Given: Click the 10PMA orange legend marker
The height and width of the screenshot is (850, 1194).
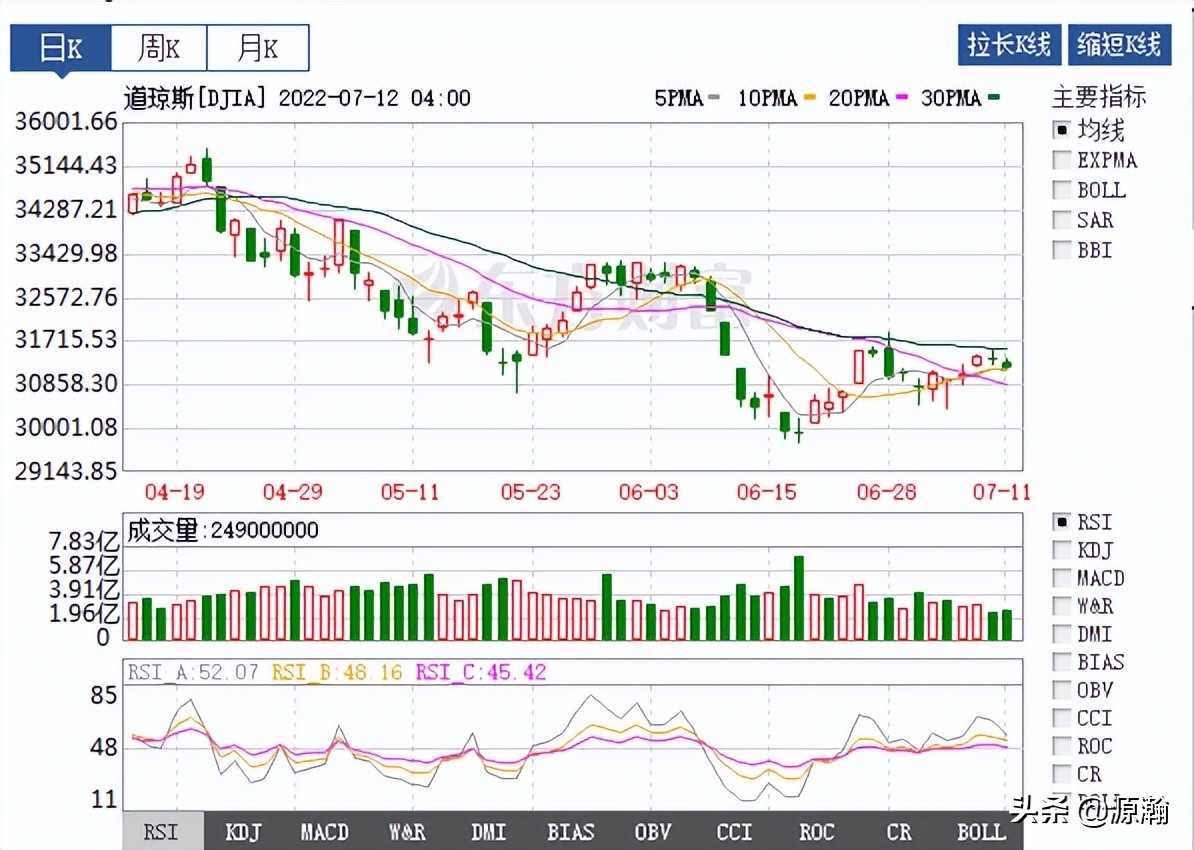Looking at the screenshot, I should (x=809, y=97).
